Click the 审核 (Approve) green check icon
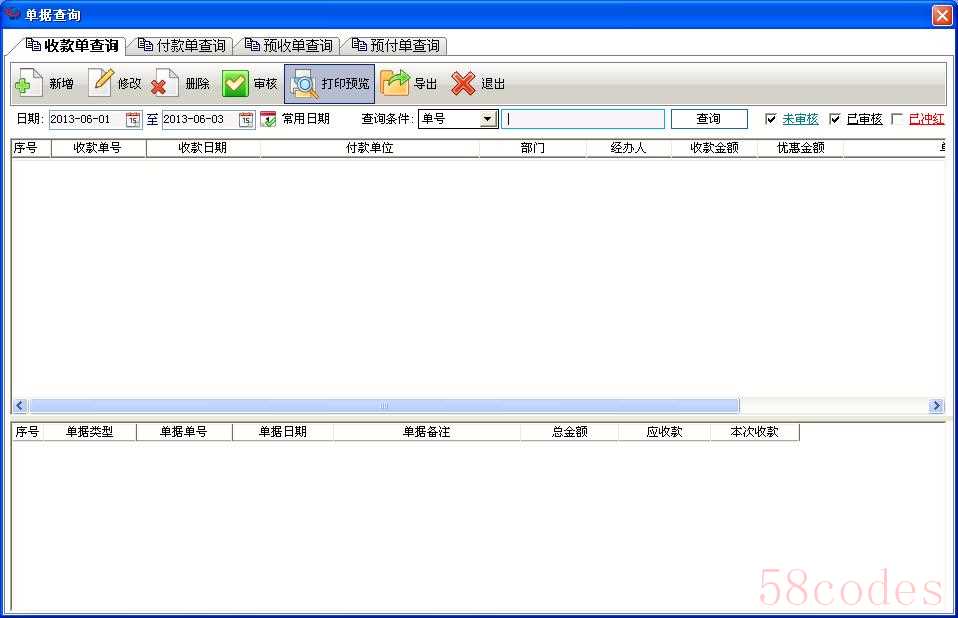The image size is (958, 618). pos(235,84)
